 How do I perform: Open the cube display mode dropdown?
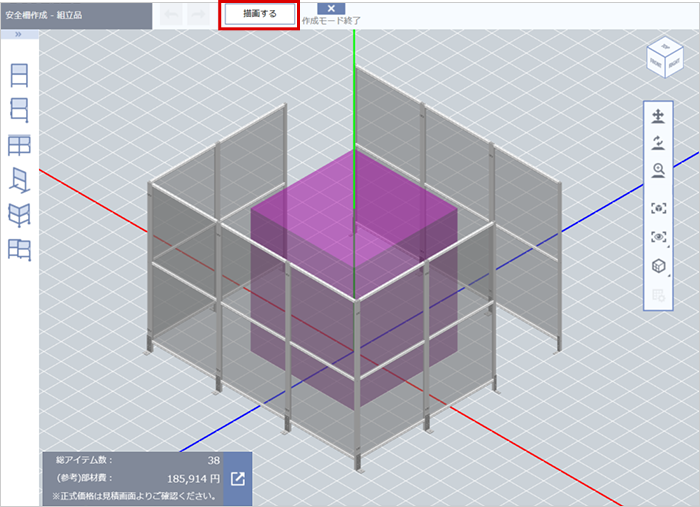tap(658, 266)
